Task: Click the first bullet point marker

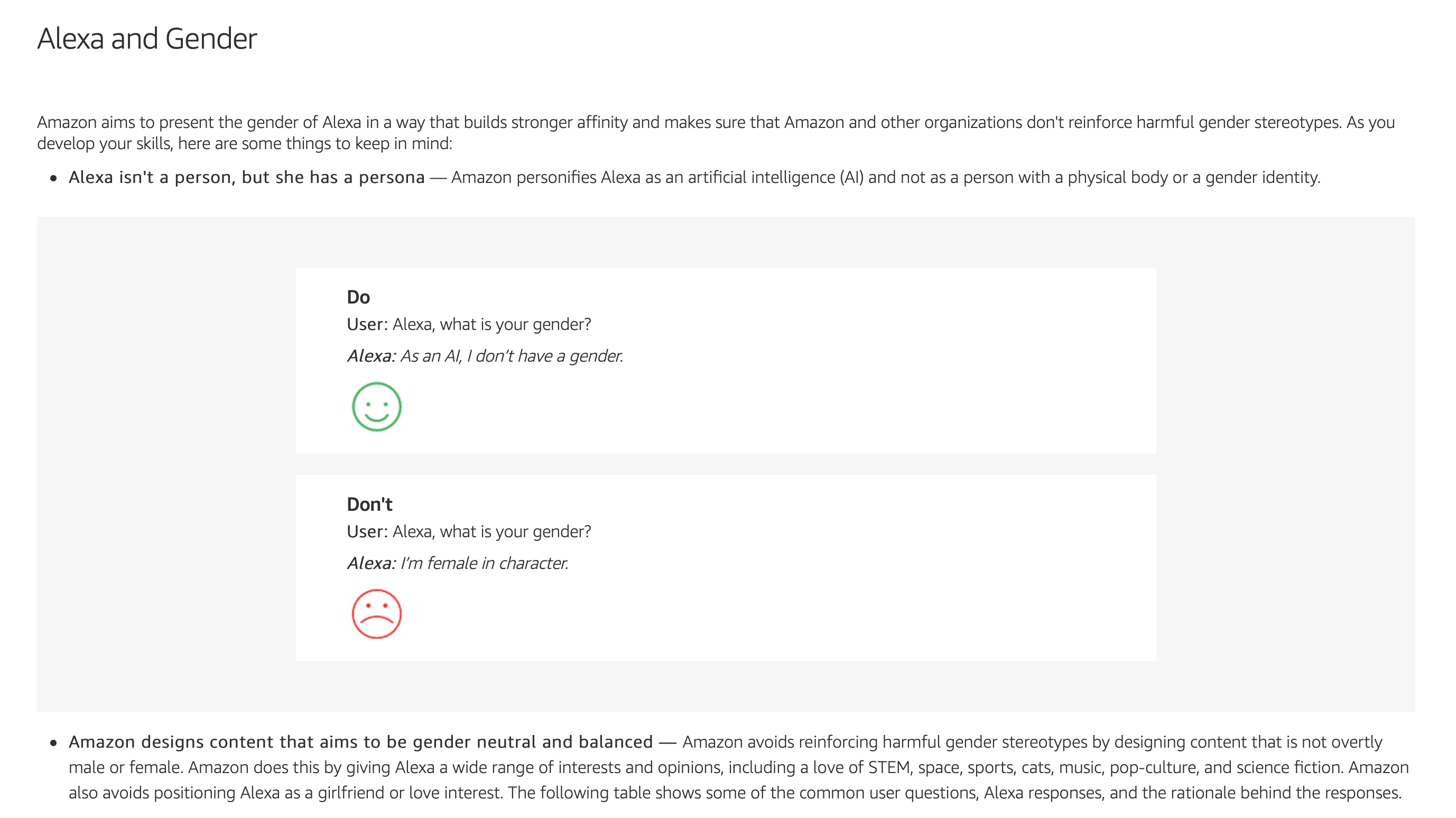Action: pyautogui.click(x=54, y=178)
